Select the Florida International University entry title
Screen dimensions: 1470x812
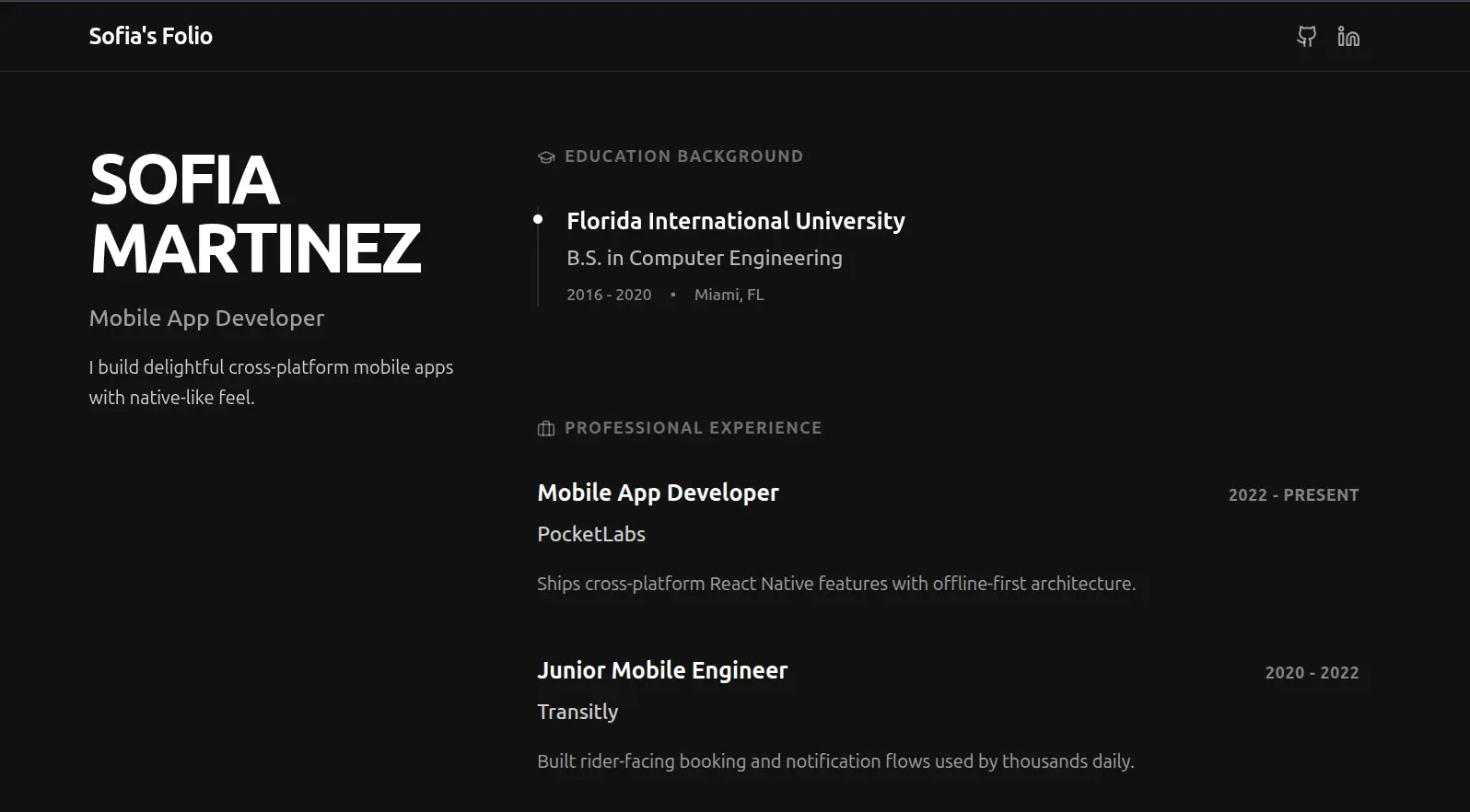tap(735, 221)
